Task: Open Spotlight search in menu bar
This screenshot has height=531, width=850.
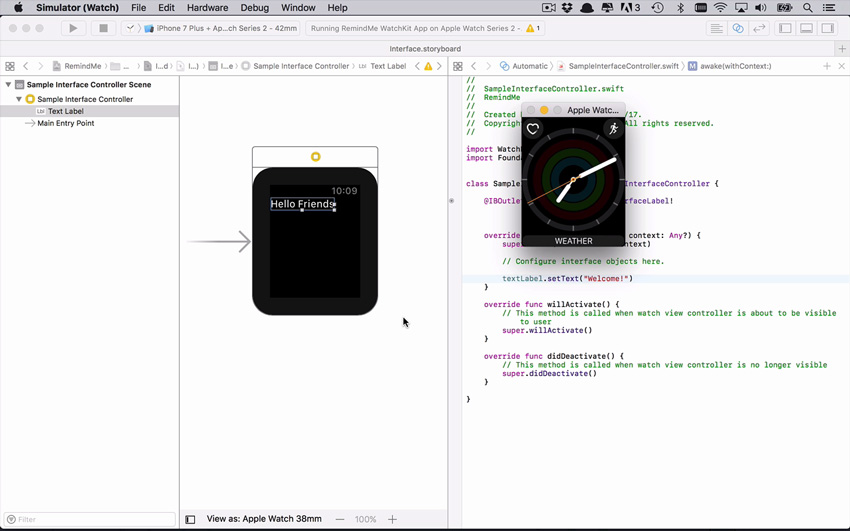Action: click(x=808, y=8)
